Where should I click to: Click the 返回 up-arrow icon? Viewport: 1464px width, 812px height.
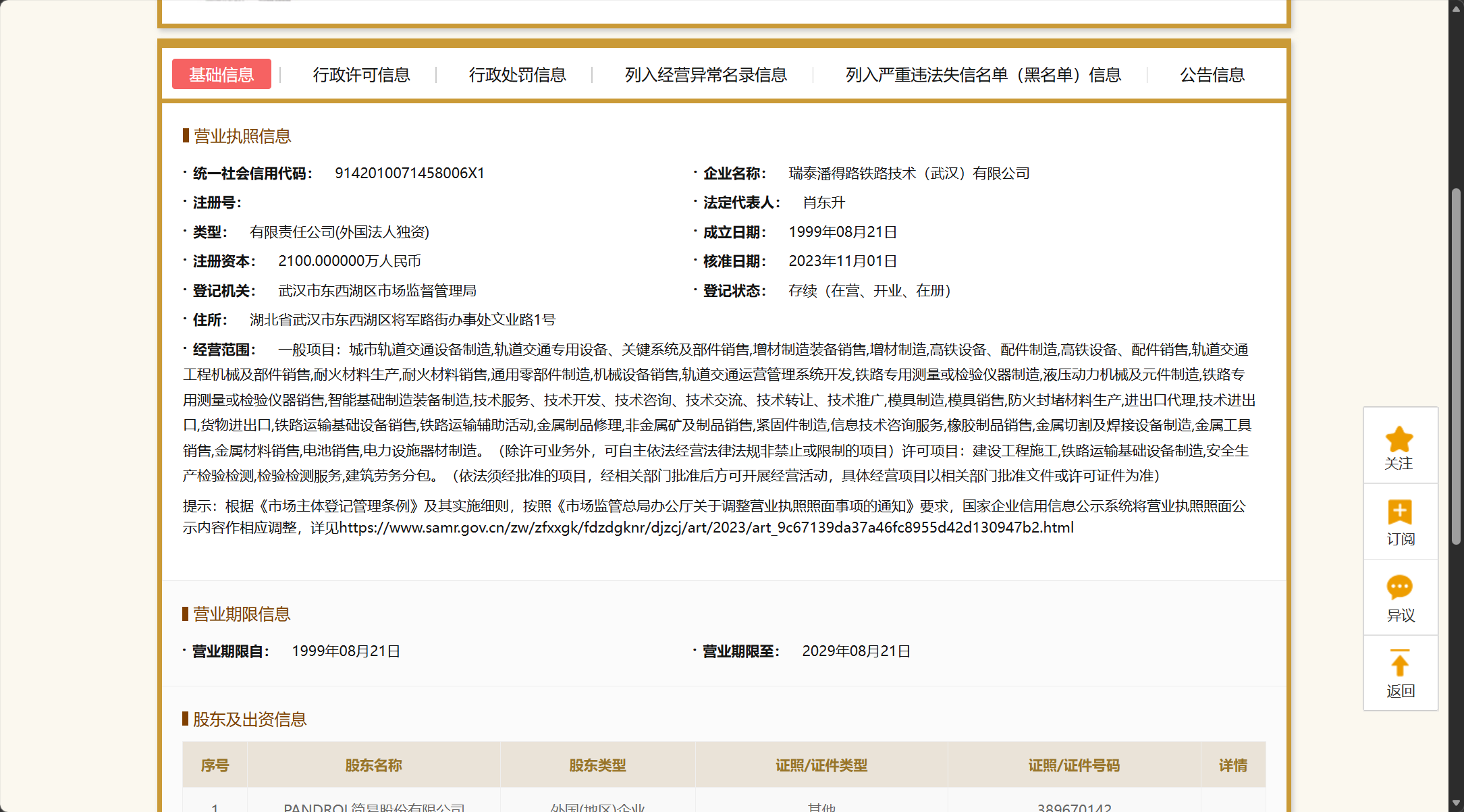1399,664
